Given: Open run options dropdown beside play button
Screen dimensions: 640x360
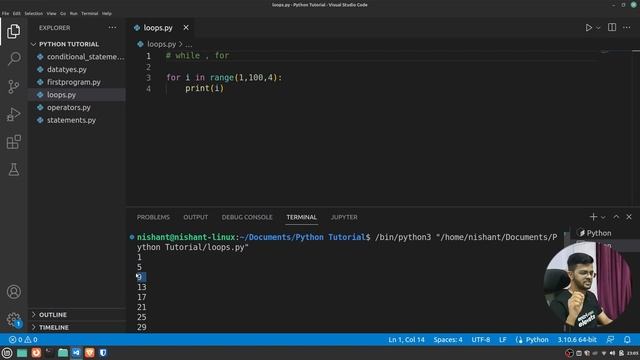Looking at the screenshot, I should (x=598, y=28).
